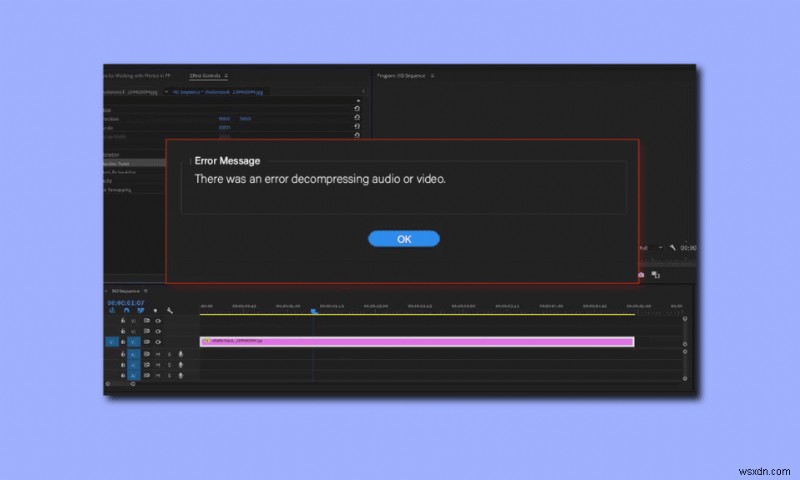Toggle track lock on V2
The width and height of the screenshot is (800, 480).
[x=123, y=331]
